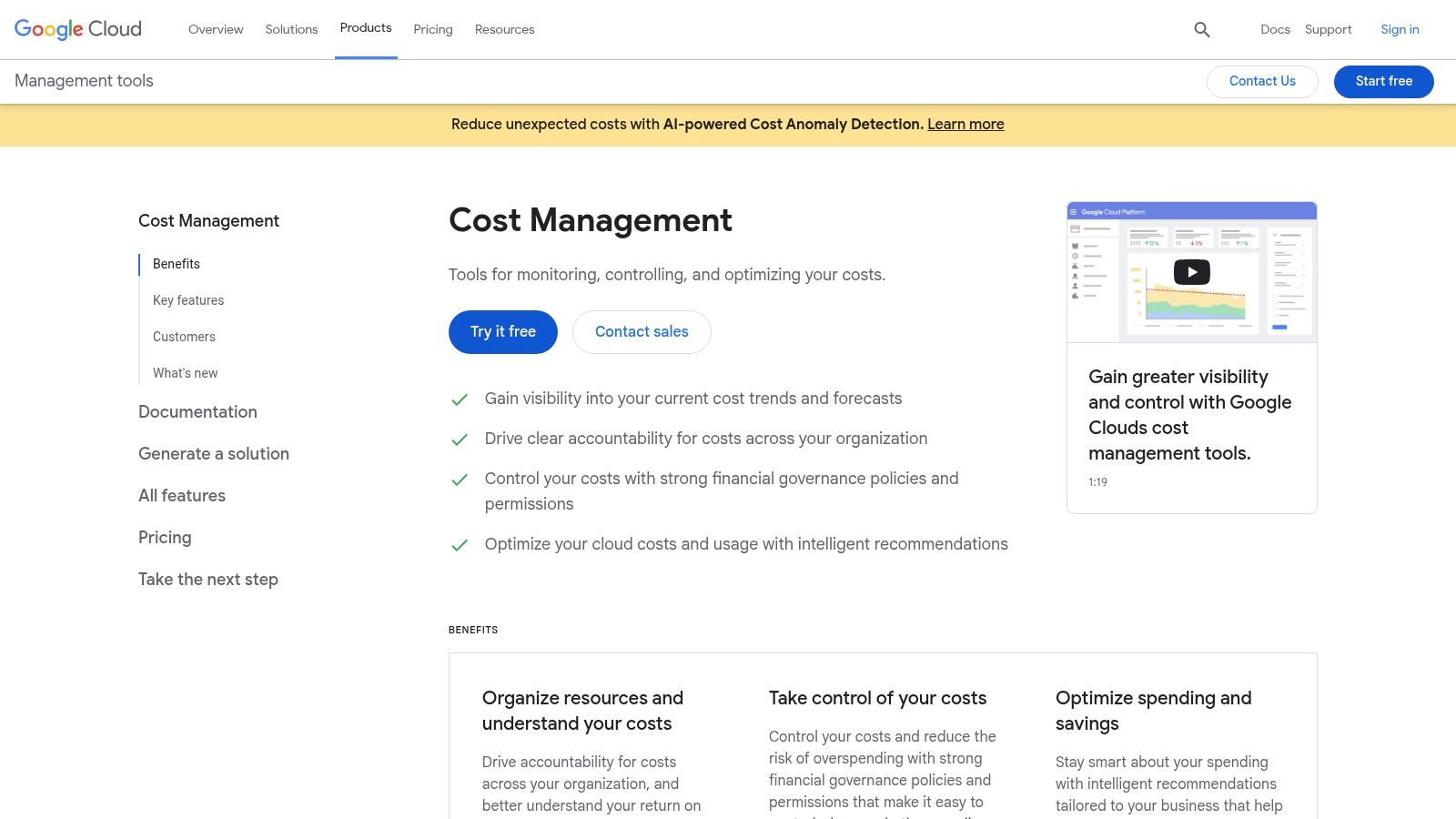Open the search icon in the top bar
The image size is (1456, 819).
pyautogui.click(x=1201, y=29)
